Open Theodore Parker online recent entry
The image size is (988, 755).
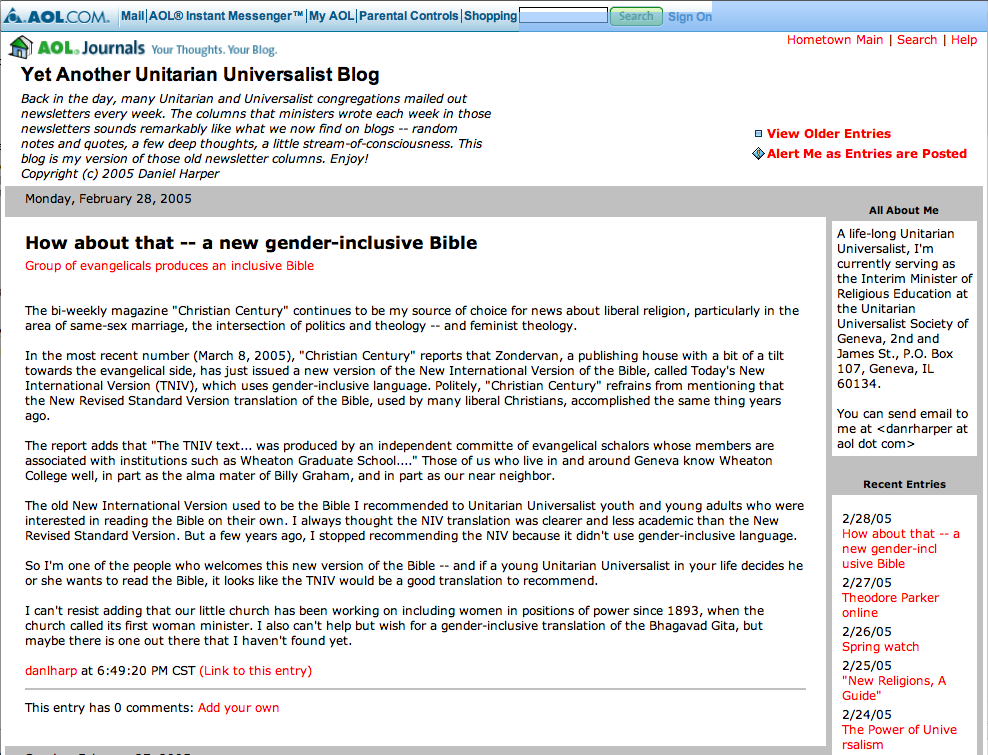pyautogui.click(x=890, y=605)
